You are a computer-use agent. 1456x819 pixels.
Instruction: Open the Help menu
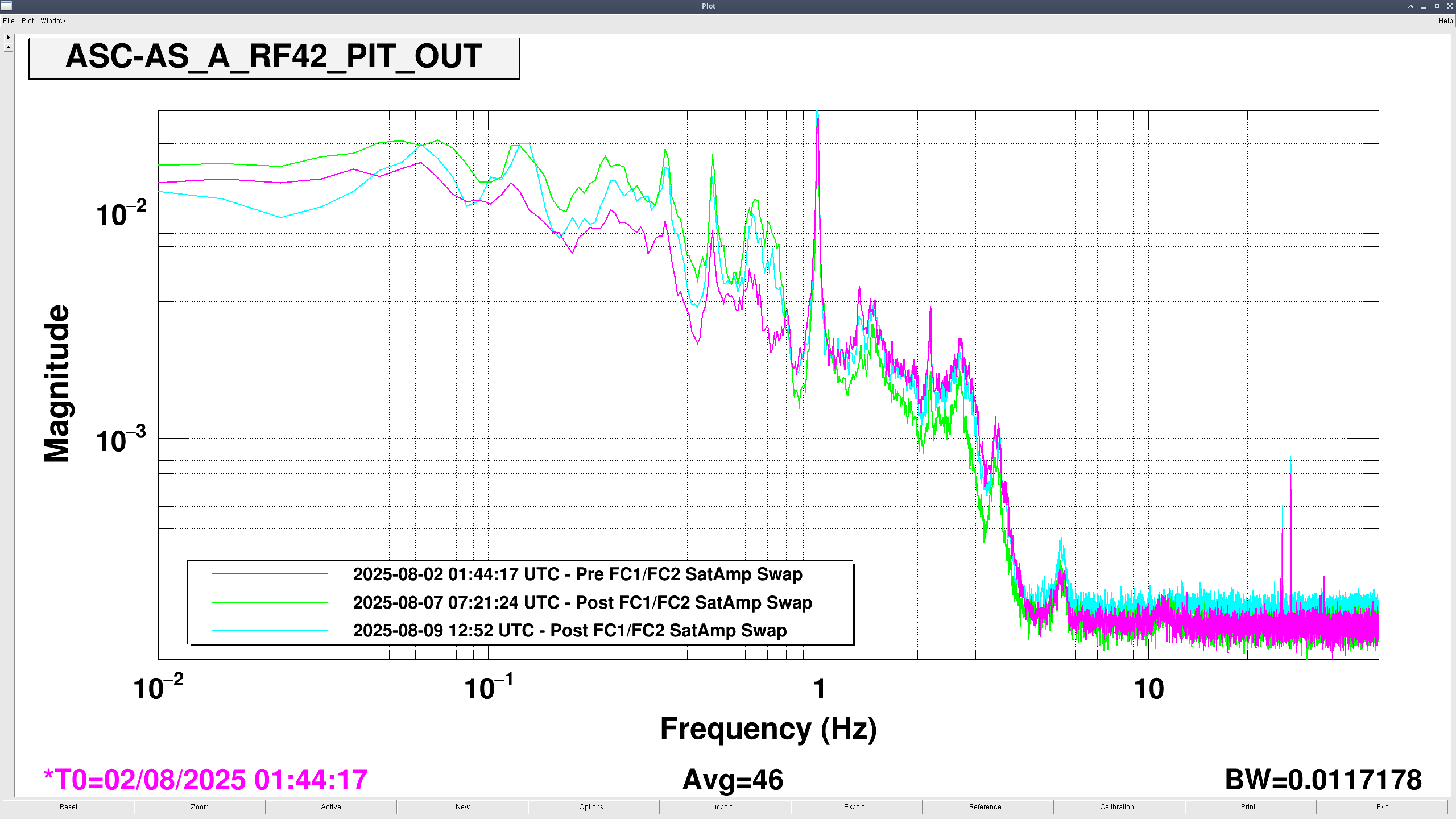coord(1445,21)
